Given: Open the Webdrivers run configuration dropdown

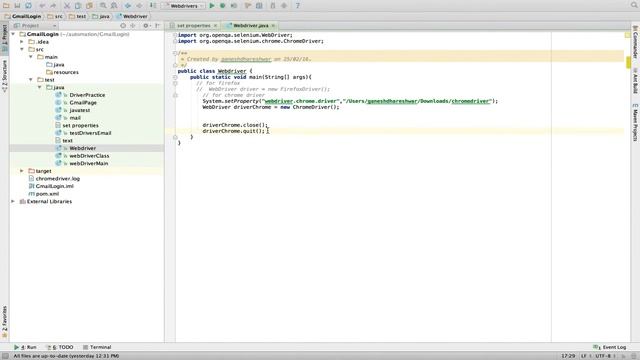Looking at the screenshot, I should click(183, 6).
